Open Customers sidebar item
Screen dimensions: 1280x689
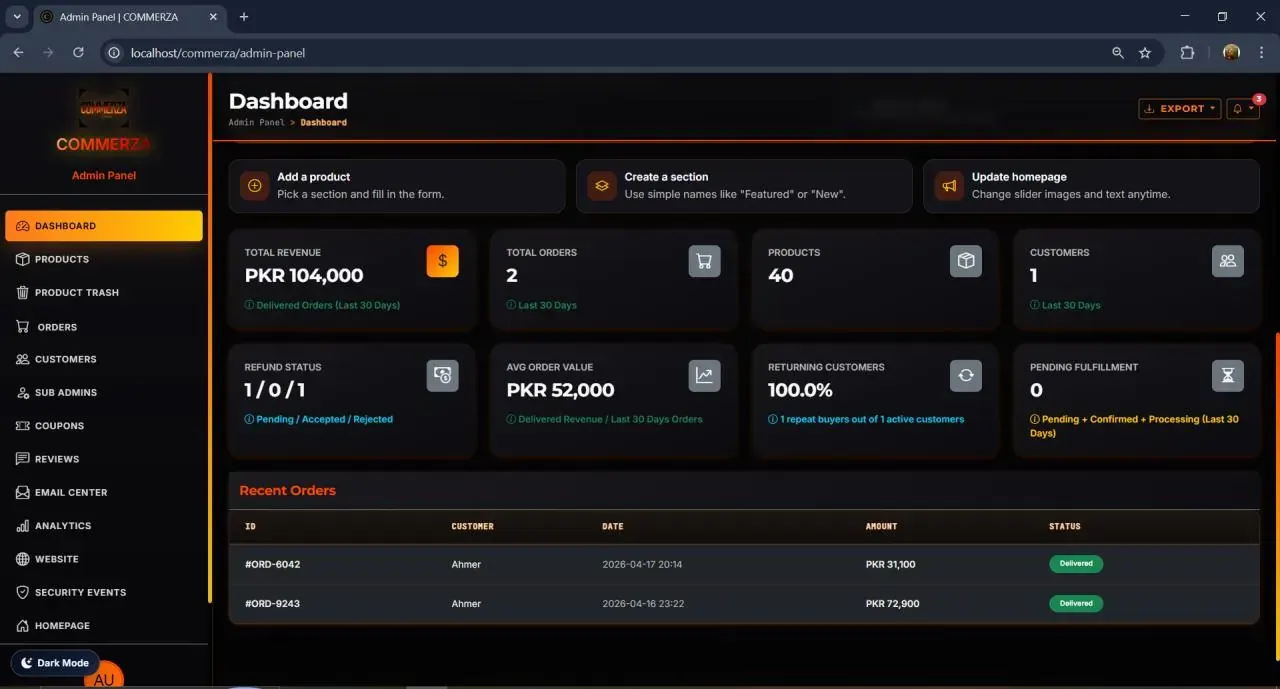pyautogui.click(x=104, y=359)
